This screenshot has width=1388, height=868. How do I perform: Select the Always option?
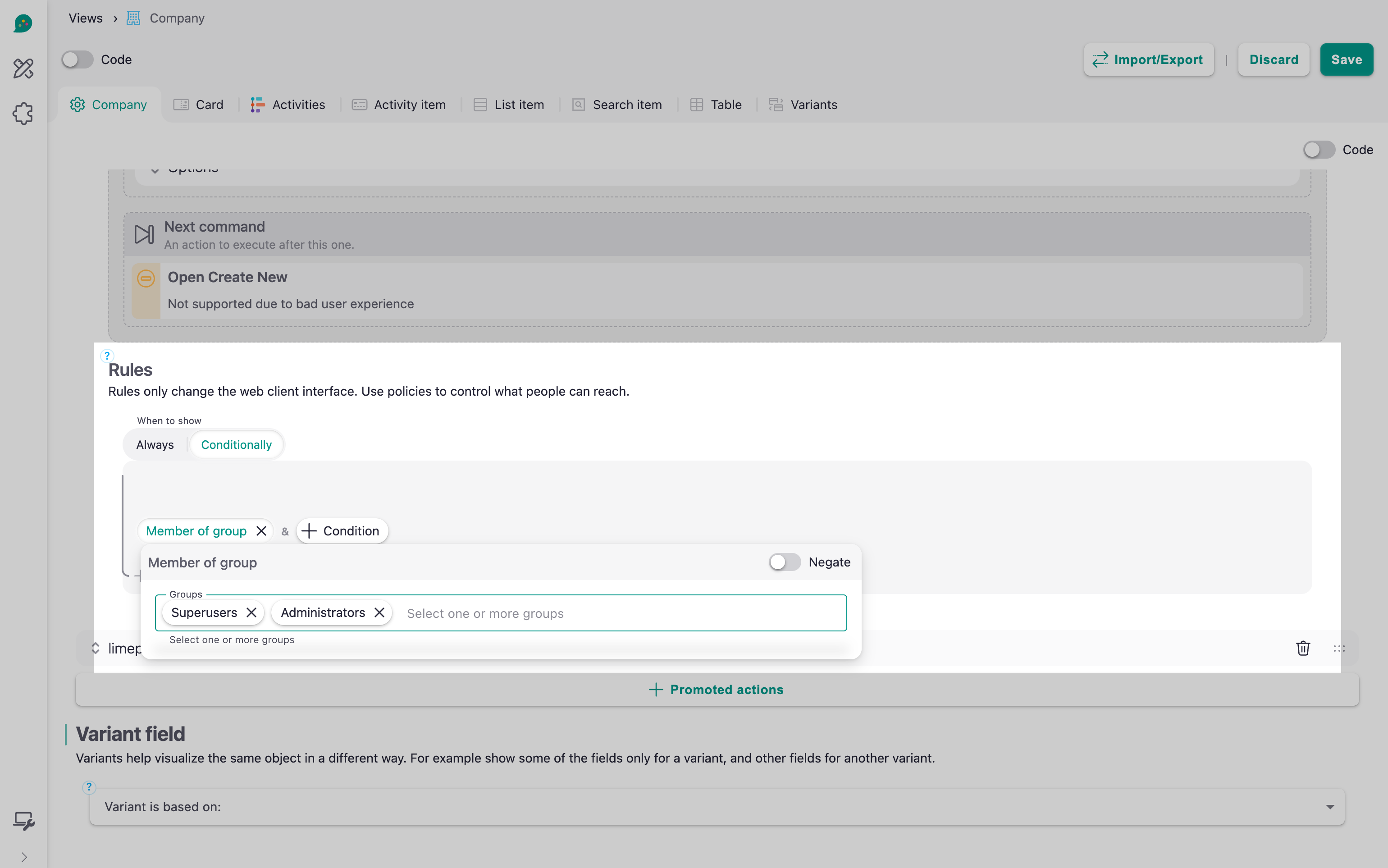(155, 445)
